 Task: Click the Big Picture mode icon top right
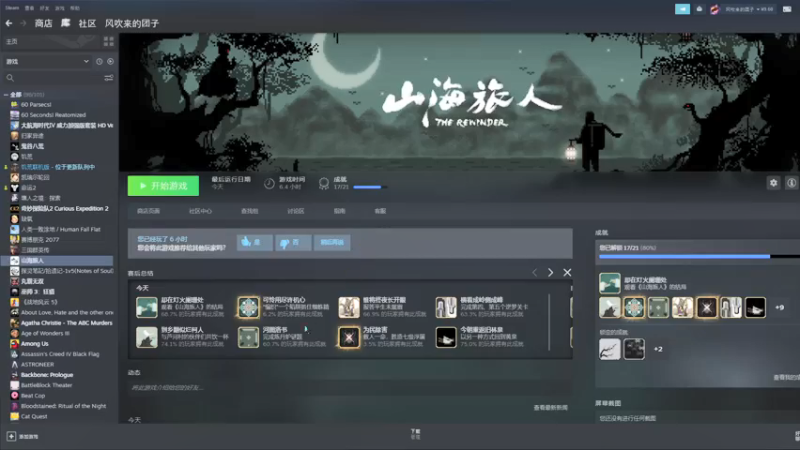[787, 9]
